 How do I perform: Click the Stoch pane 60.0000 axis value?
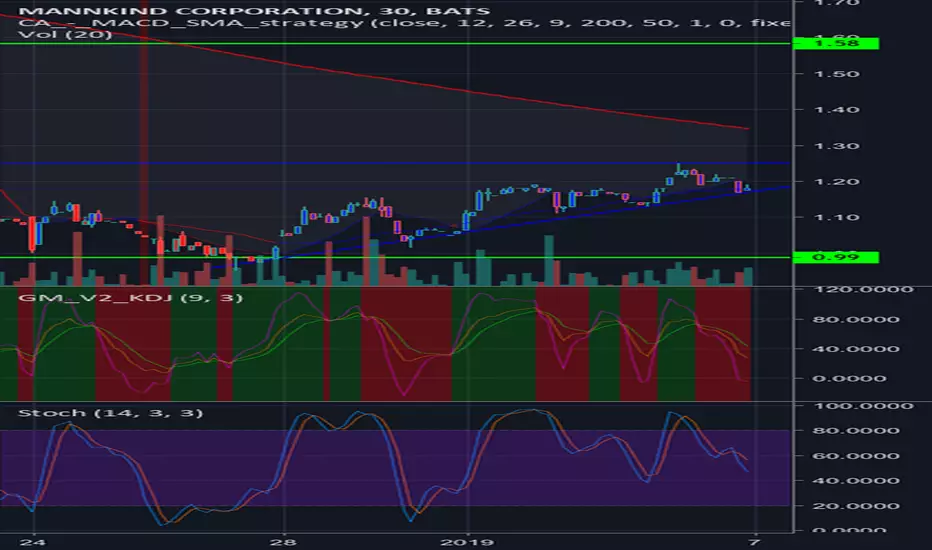[855, 456]
